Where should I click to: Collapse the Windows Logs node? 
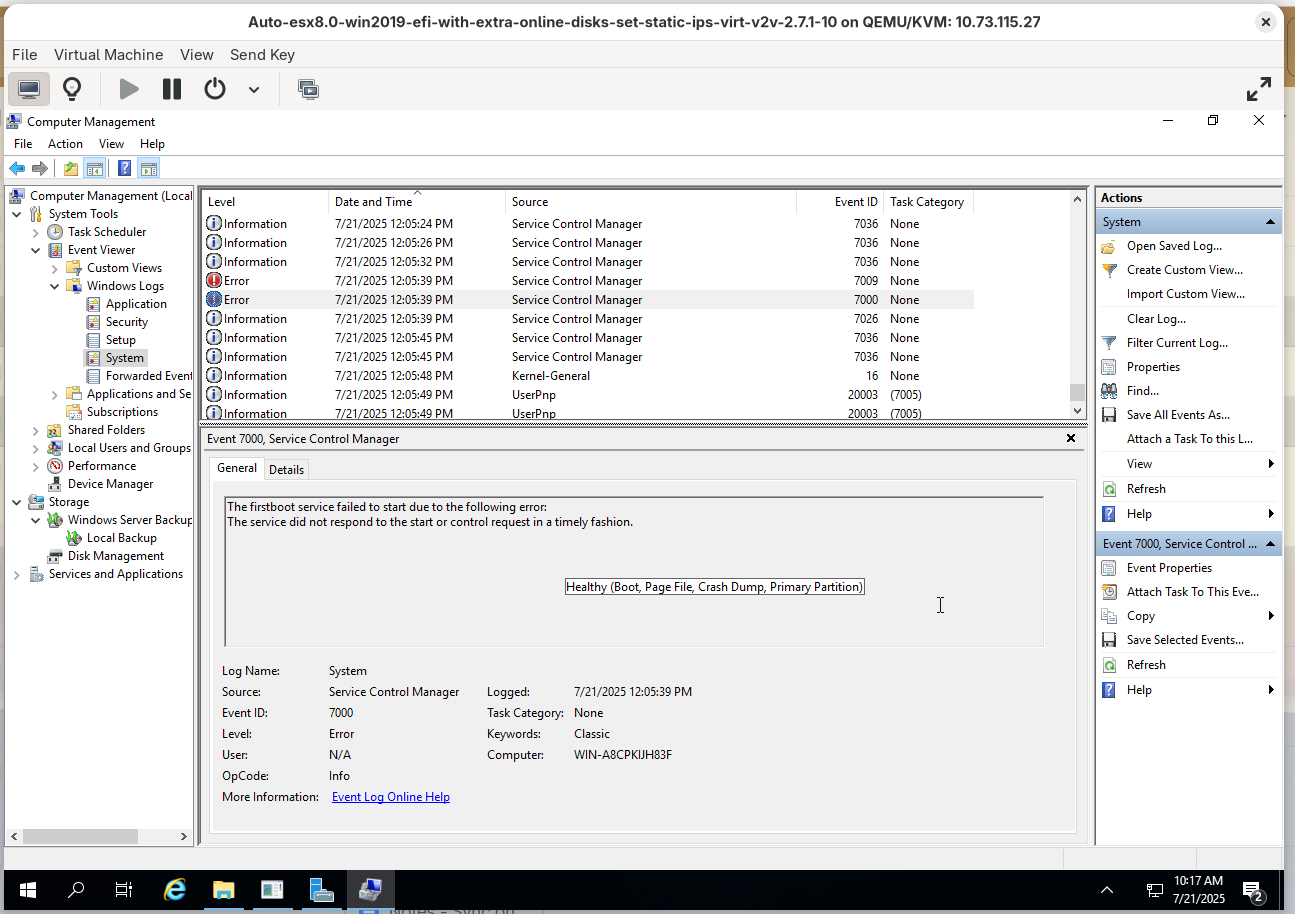coord(55,286)
